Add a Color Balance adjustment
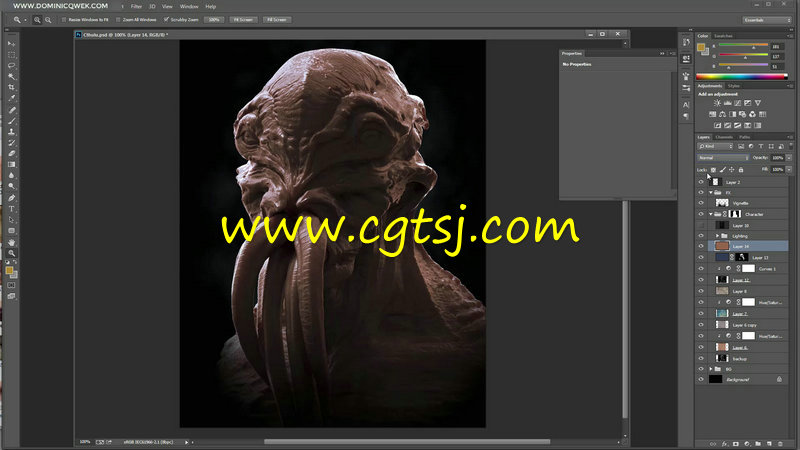The height and width of the screenshot is (450, 800). tap(722, 114)
